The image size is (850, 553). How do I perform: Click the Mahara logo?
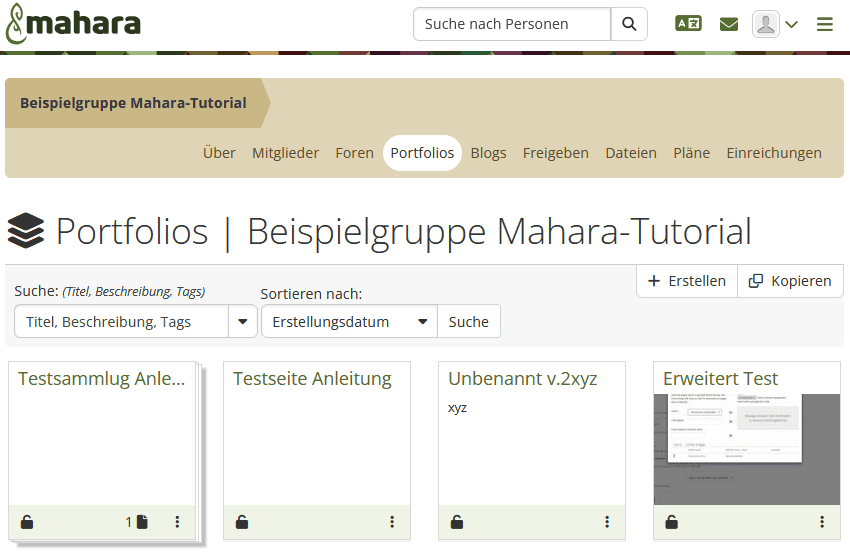tap(73, 24)
